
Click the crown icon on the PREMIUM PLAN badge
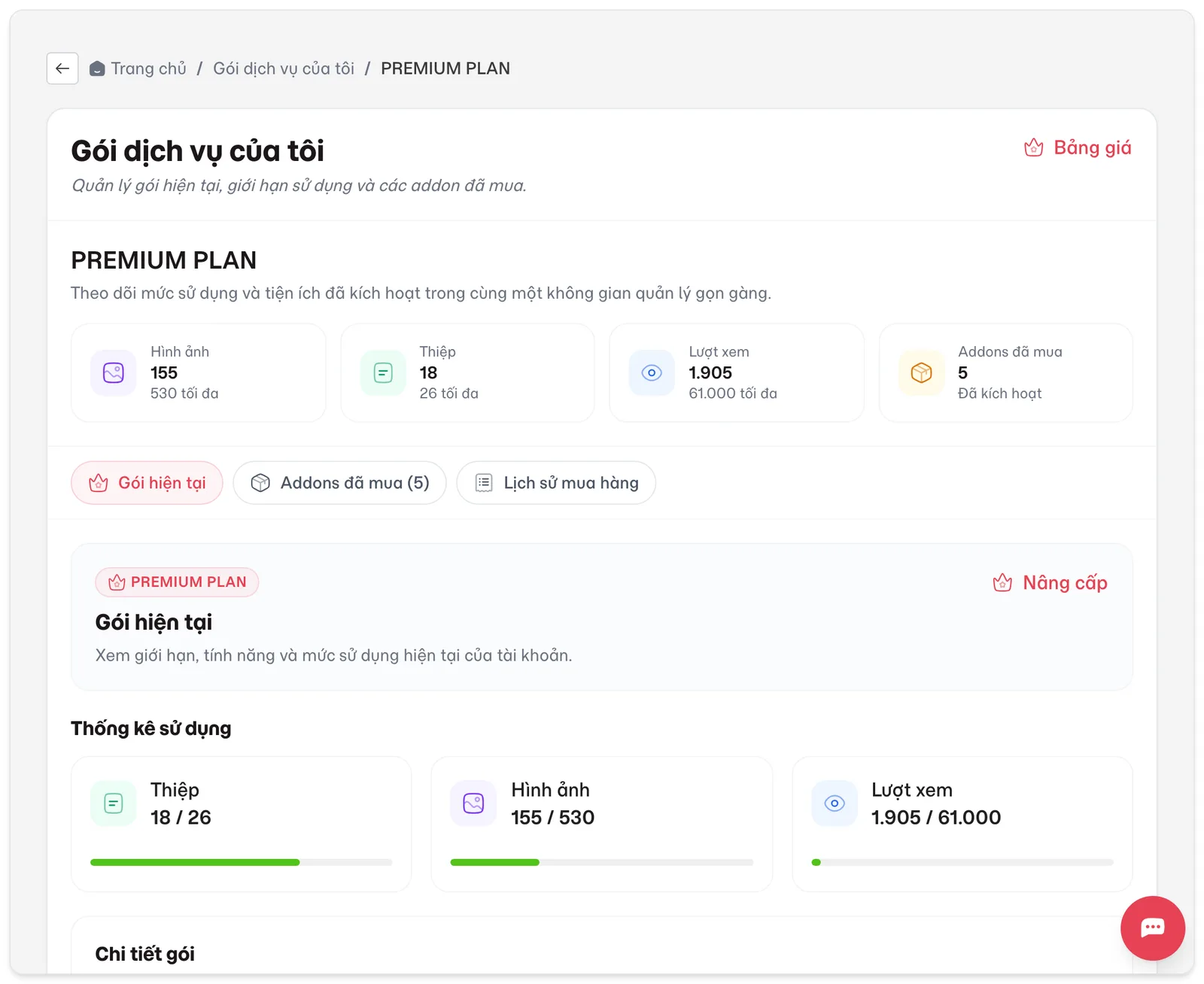coord(117,582)
